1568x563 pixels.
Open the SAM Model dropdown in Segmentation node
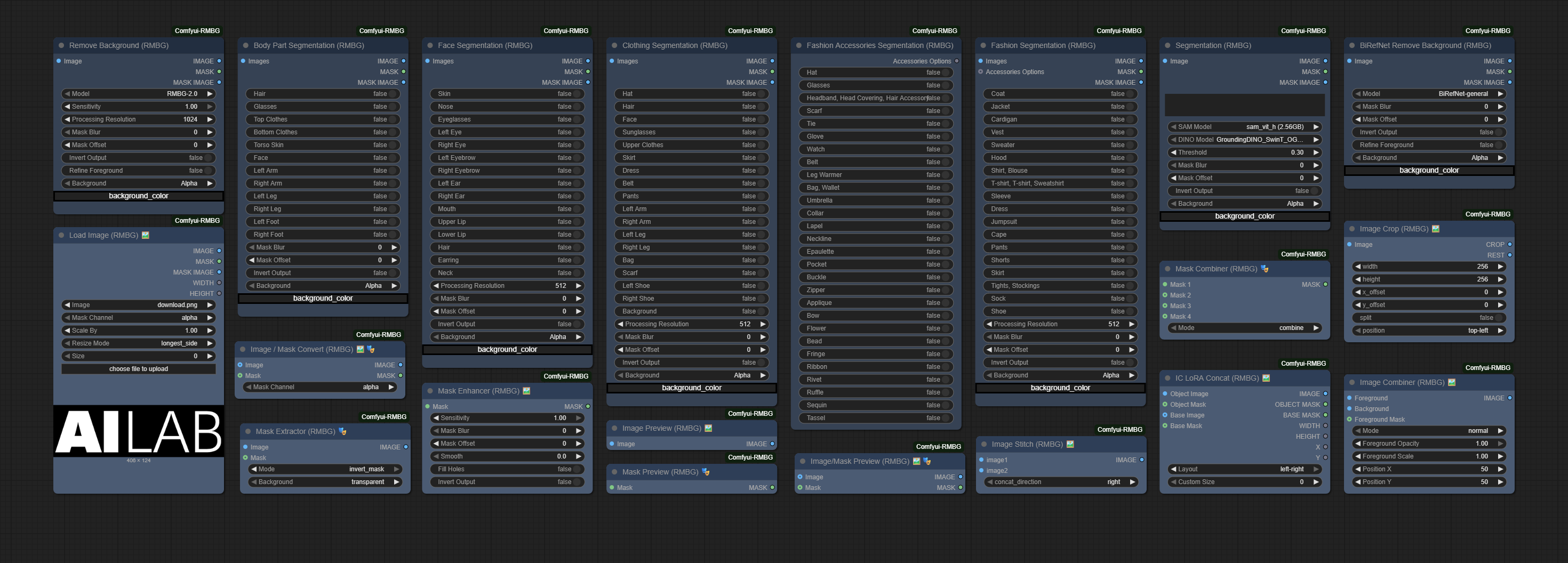coord(1244,127)
